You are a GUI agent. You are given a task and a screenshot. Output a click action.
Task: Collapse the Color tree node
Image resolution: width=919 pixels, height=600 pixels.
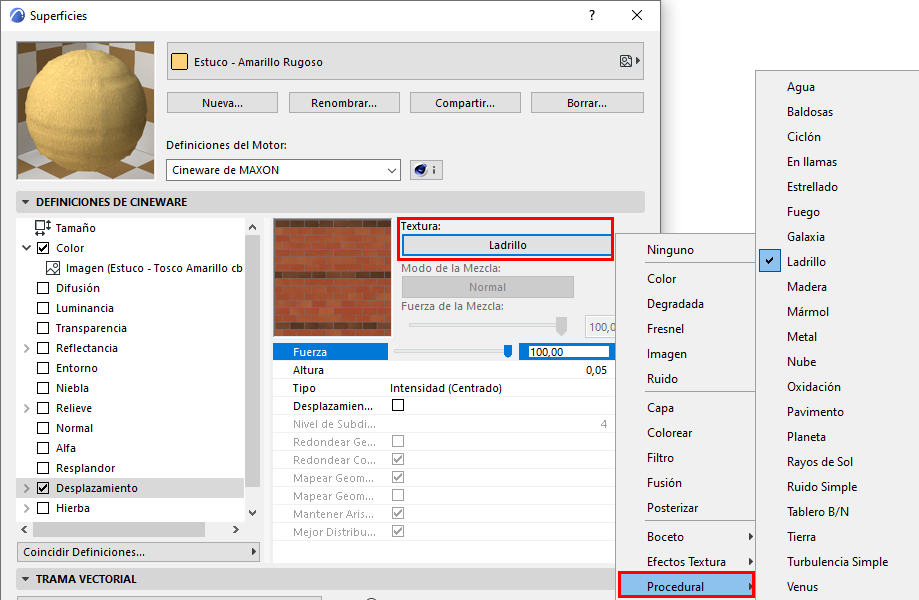[26, 248]
